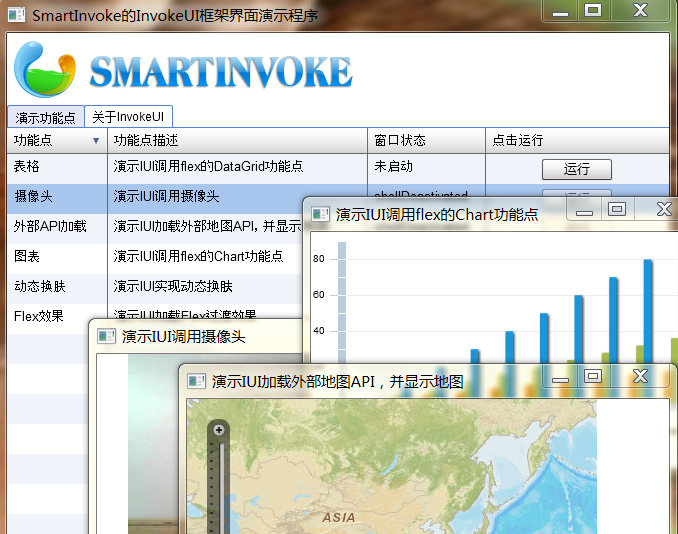Maximize the map demo window
Screen dimensions: 678x534
coord(593,377)
